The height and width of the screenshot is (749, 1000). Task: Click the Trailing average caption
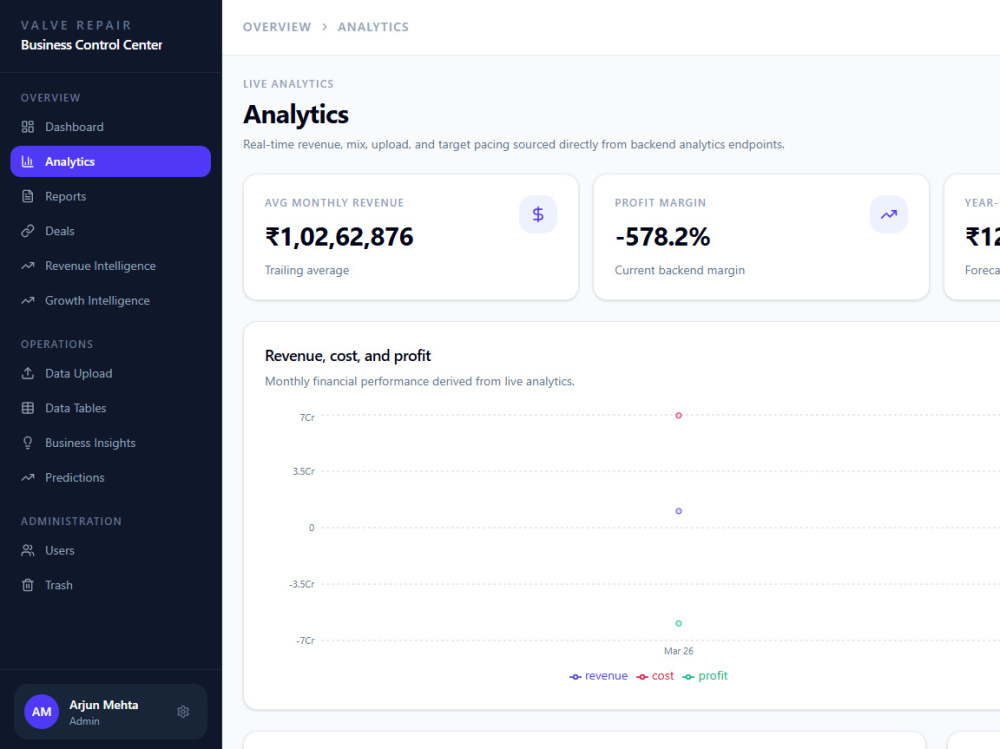click(x=307, y=270)
